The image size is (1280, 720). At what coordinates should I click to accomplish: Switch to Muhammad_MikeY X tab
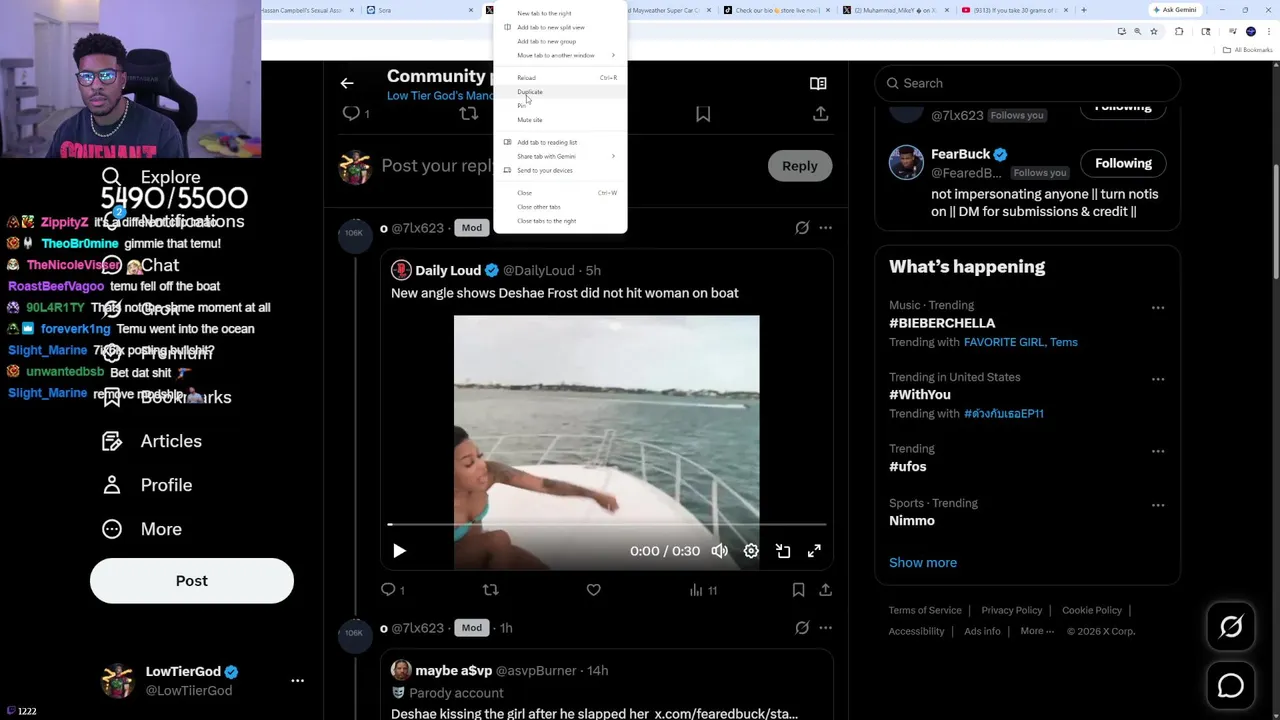(895, 10)
